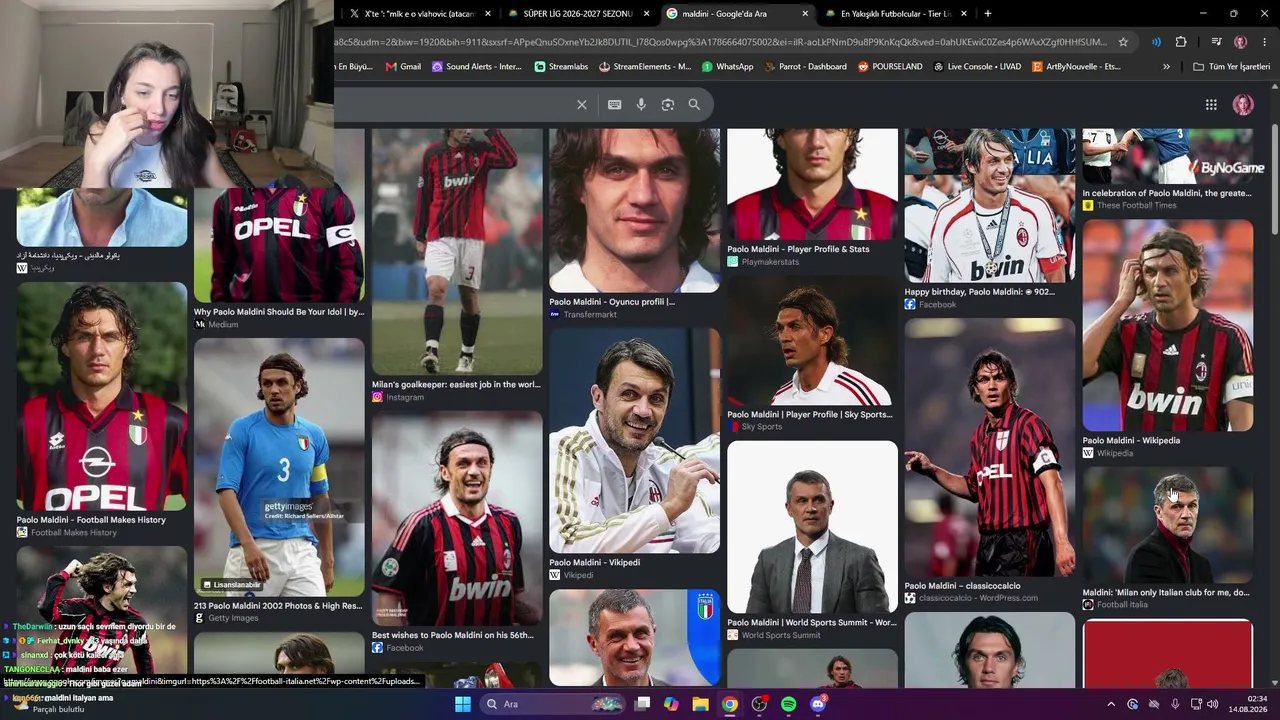Show hidden system tray icons

click(1113, 704)
